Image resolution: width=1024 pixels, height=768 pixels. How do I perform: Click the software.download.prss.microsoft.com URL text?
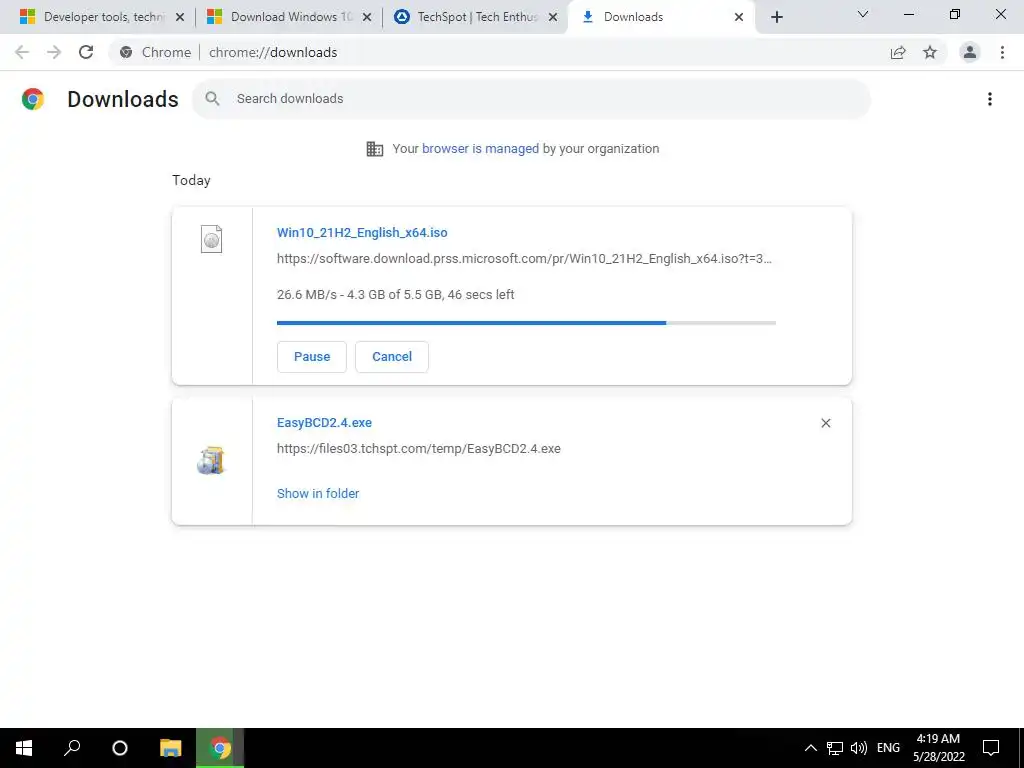pyautogui.click(x=524, y=259)
